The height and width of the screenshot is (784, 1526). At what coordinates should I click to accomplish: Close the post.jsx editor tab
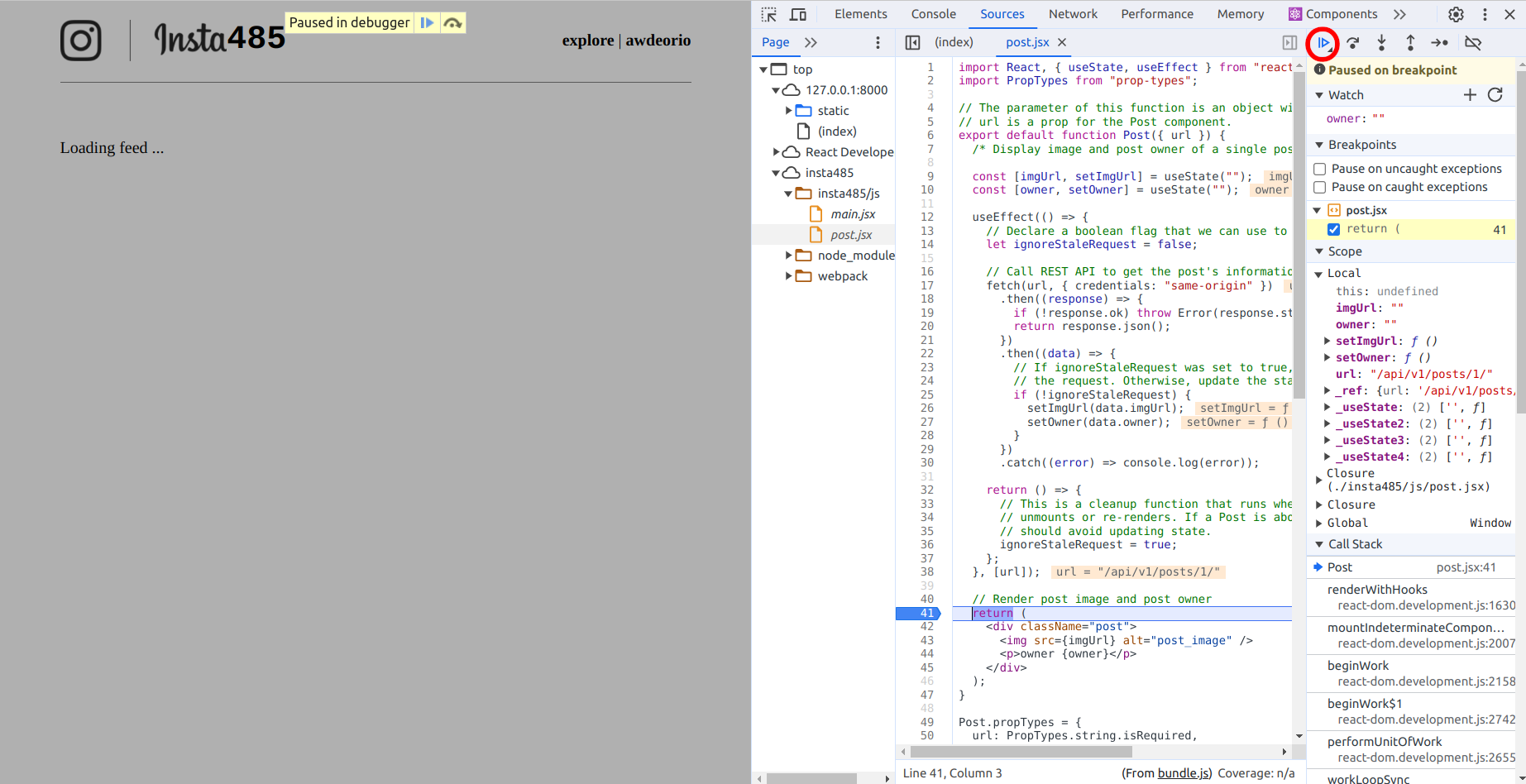pos(1062,42)
